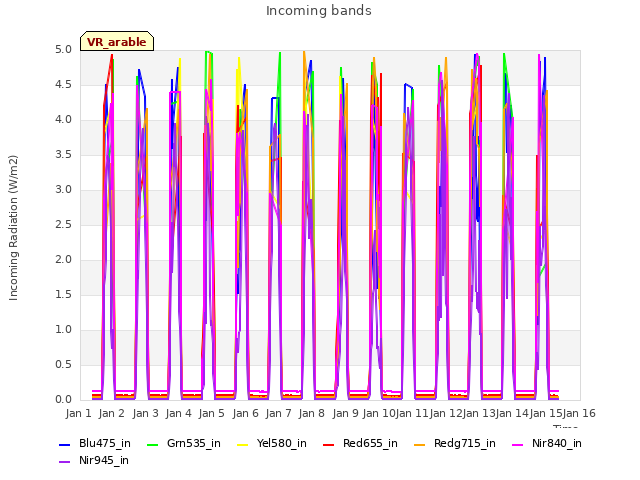Select the Nir945_in legend label

(x=104, y=461)
